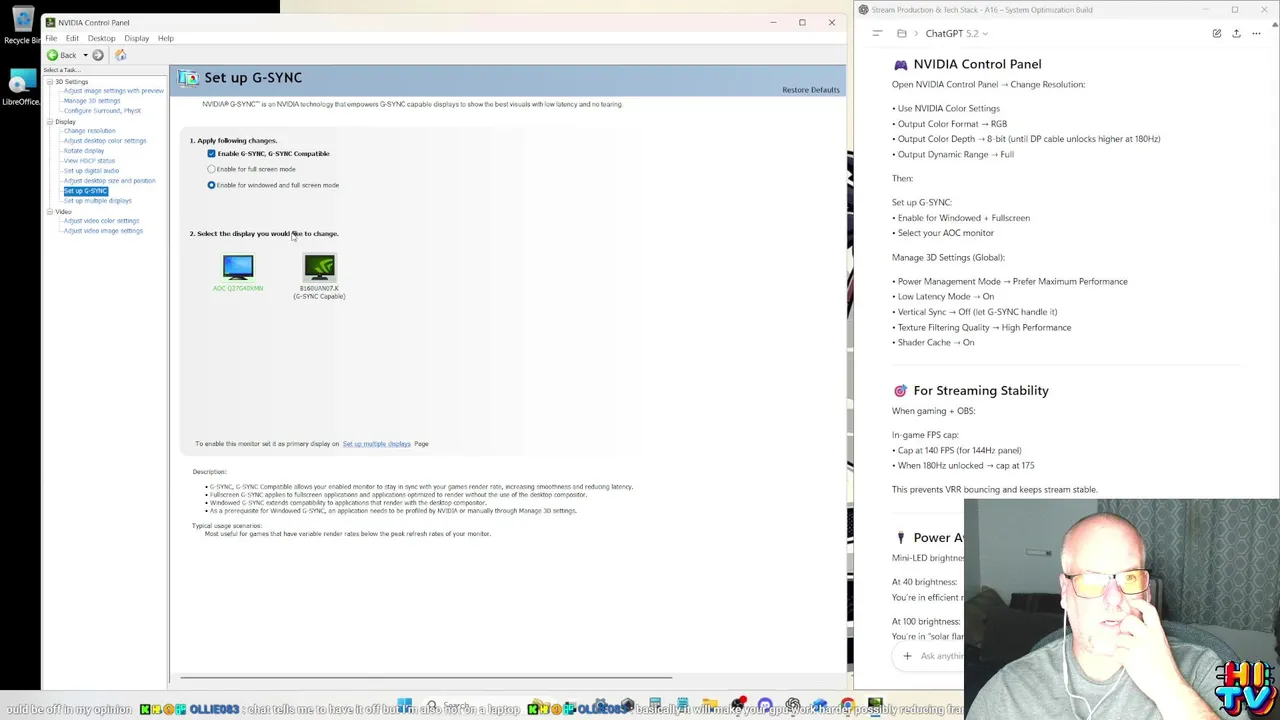This screenshot has height=720, width=1280.
Task: Click the new chat compose icon
Action: [x=1217, y=33]
